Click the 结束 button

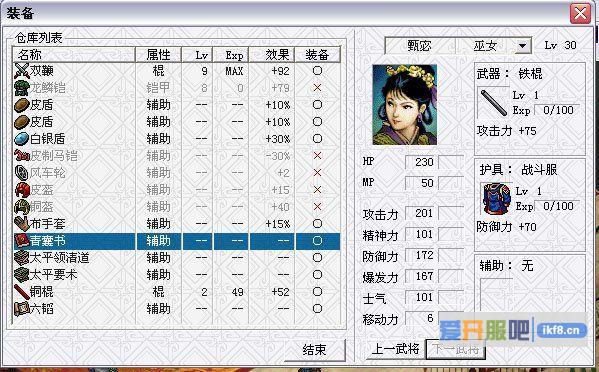point(314,349)
